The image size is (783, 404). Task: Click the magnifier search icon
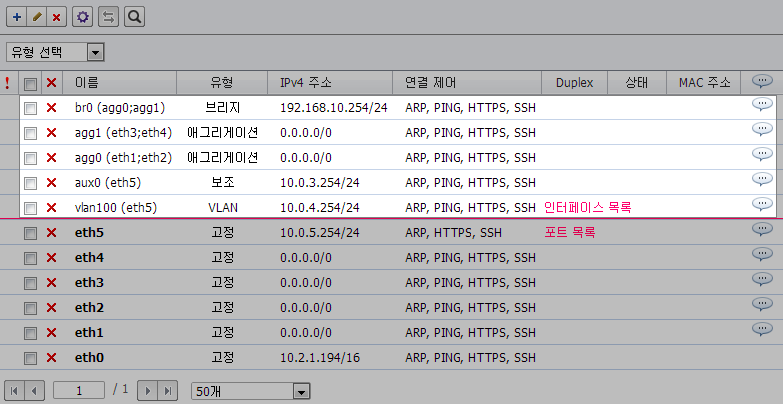pyautogui.click(x=135, y=17)
